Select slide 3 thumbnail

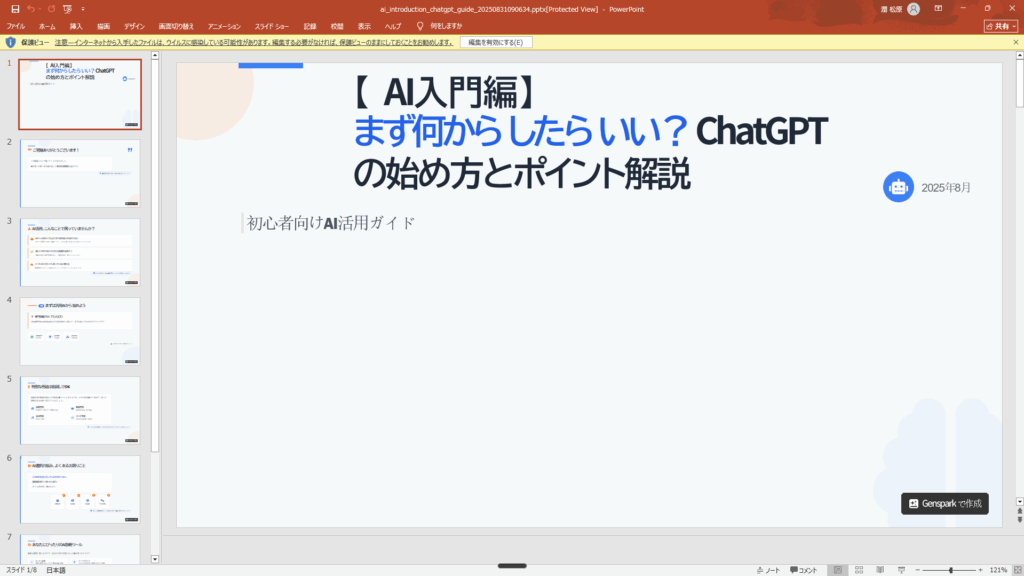click(80, 252)
